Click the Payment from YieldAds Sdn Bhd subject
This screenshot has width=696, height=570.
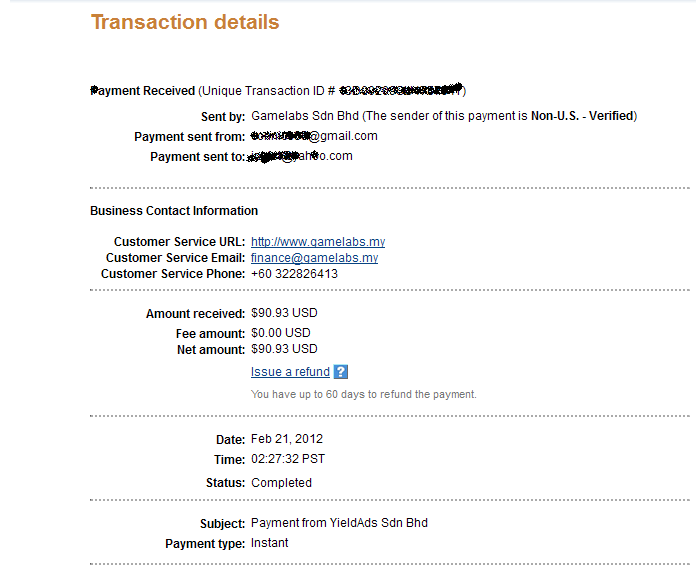click(339, 523)
